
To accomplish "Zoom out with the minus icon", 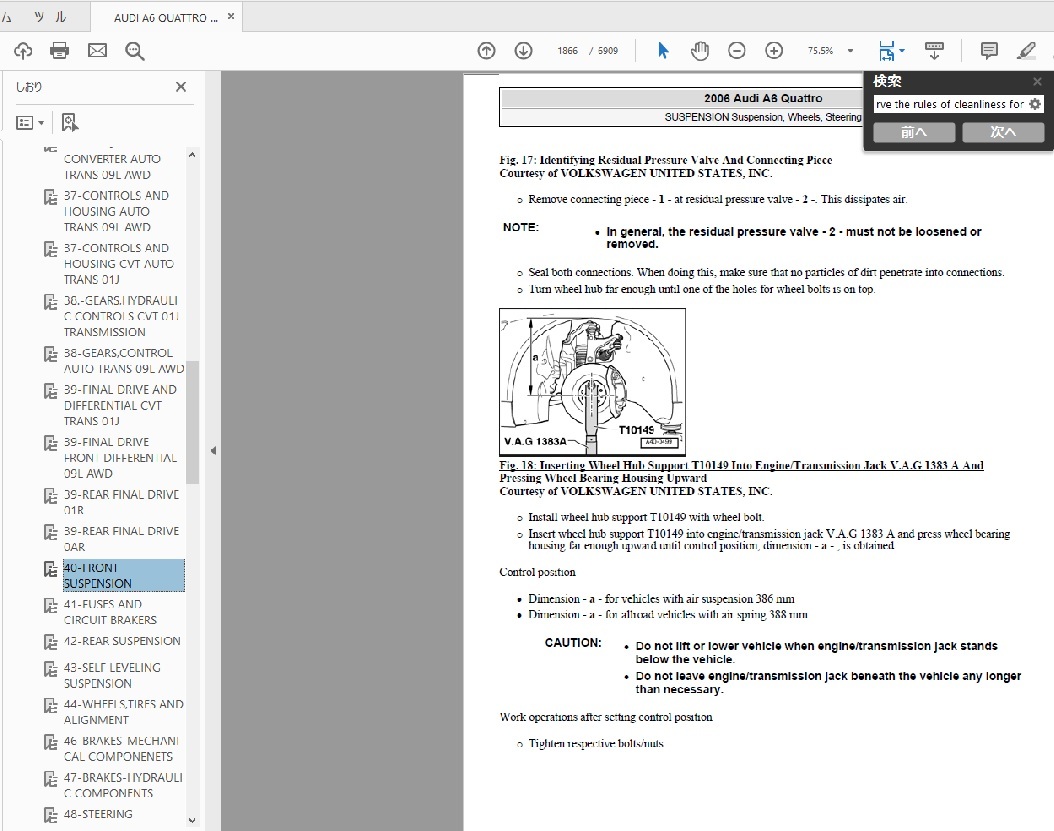I will tap(737, 50).
